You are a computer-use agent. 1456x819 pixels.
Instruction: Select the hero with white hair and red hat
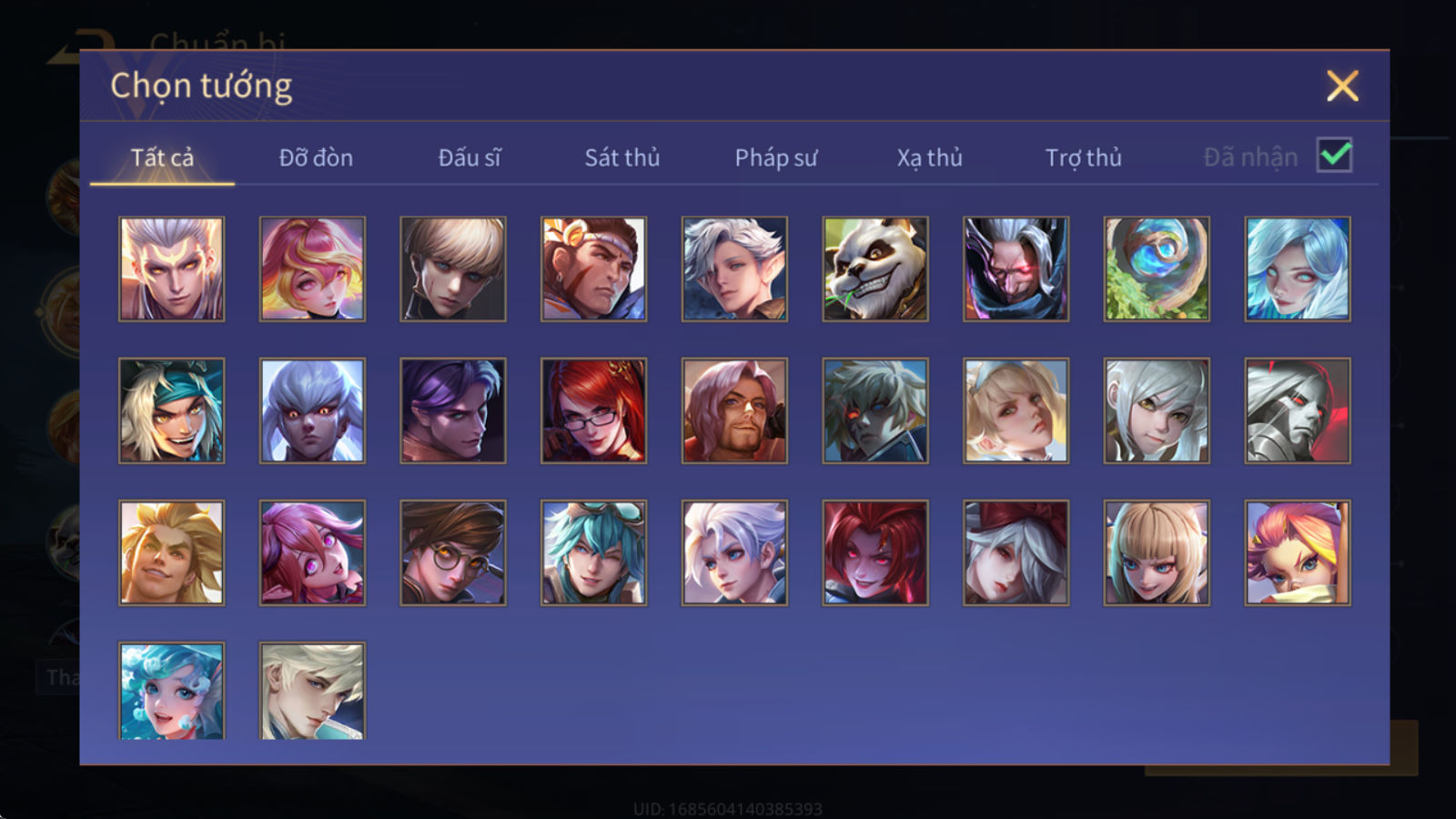(1016, 552)
